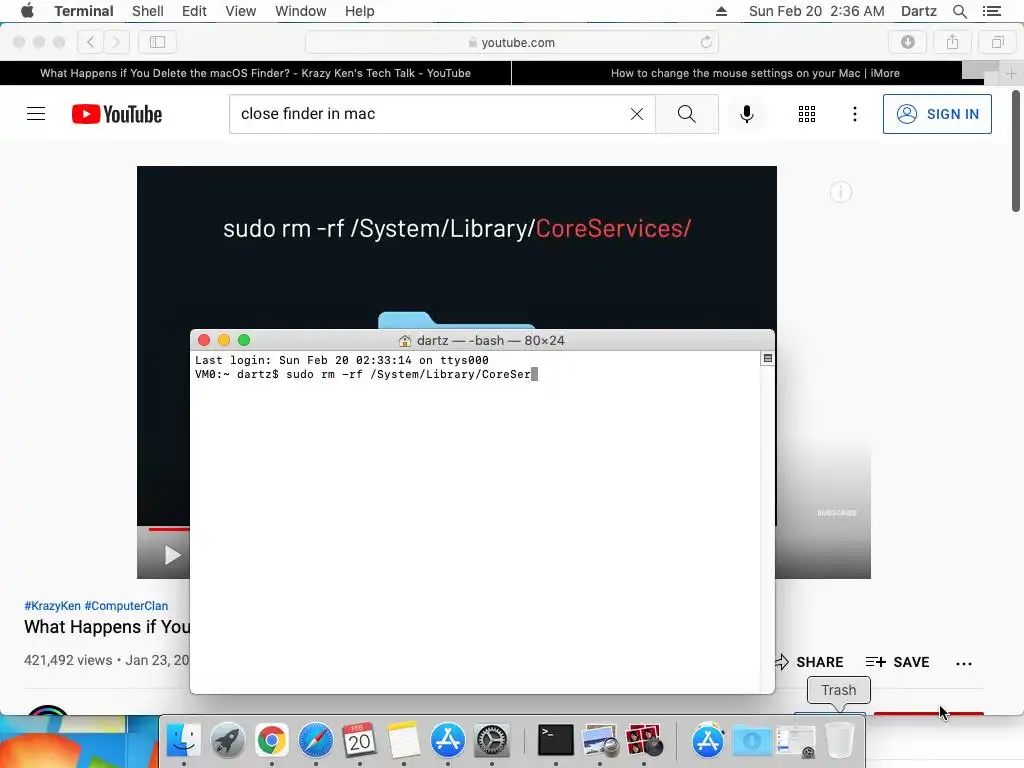Open Launchpad from the Dock
This screenshot has width=1024, height=768.
coord(228,741)
